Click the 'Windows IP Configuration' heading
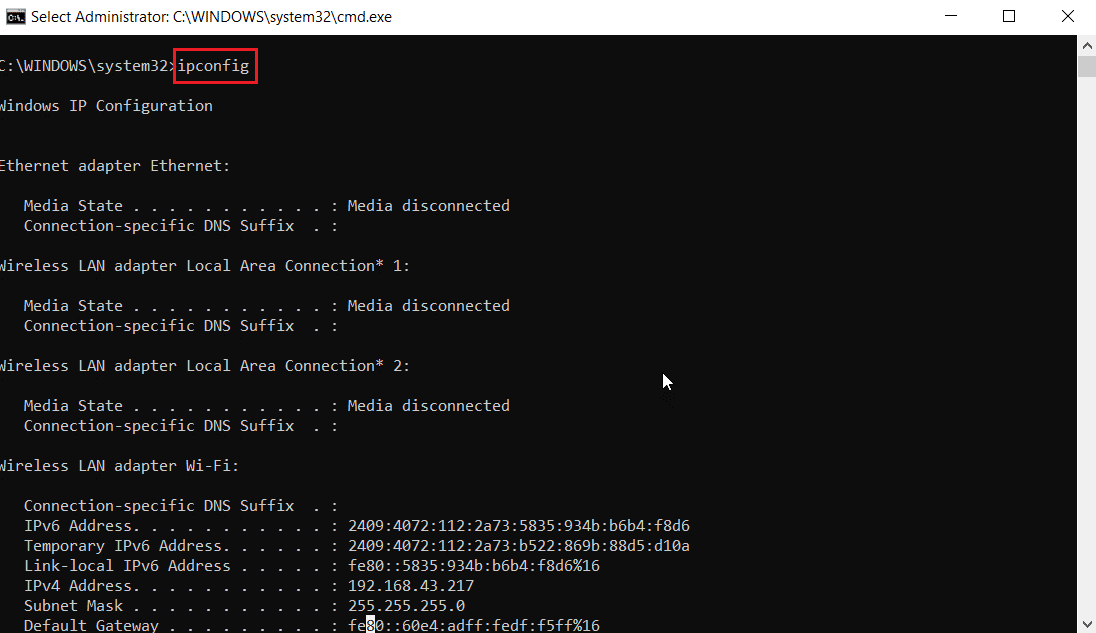 pyautogui.click(x=106, y=106)
